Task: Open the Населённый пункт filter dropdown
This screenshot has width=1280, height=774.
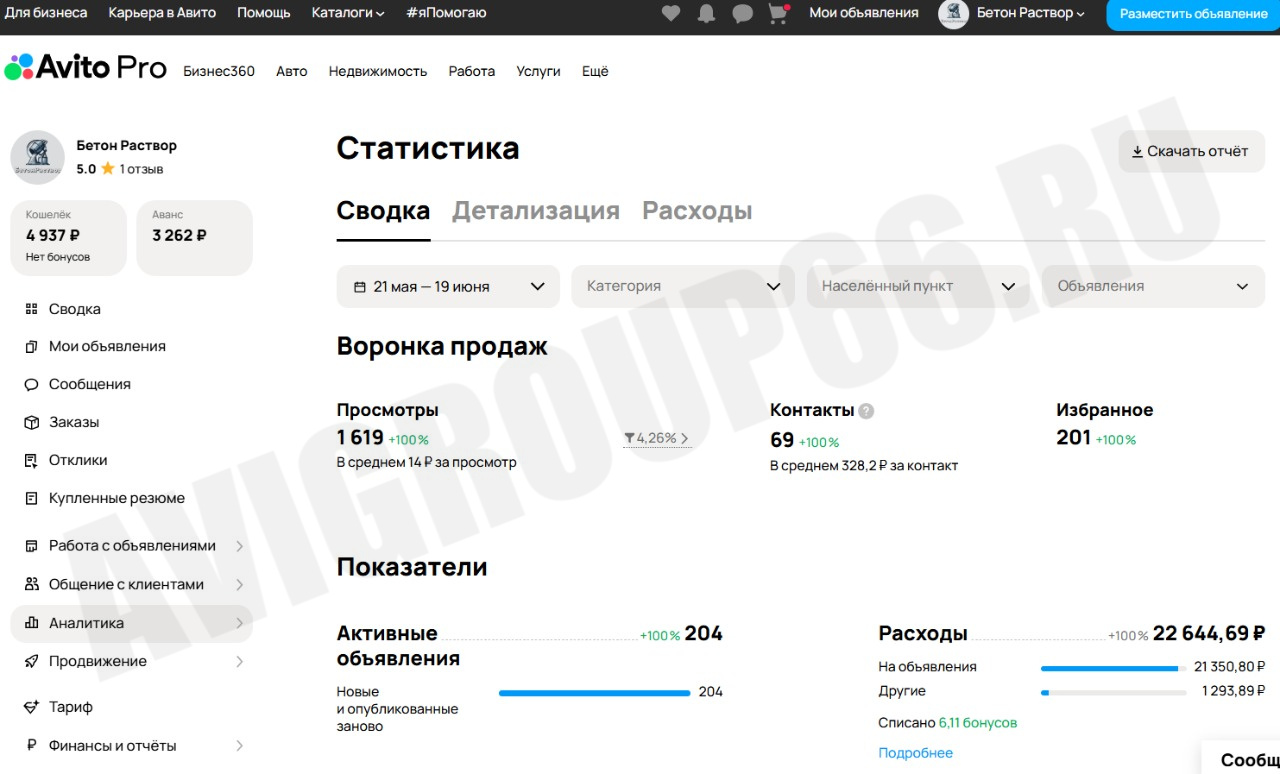Action: point(918,286)
